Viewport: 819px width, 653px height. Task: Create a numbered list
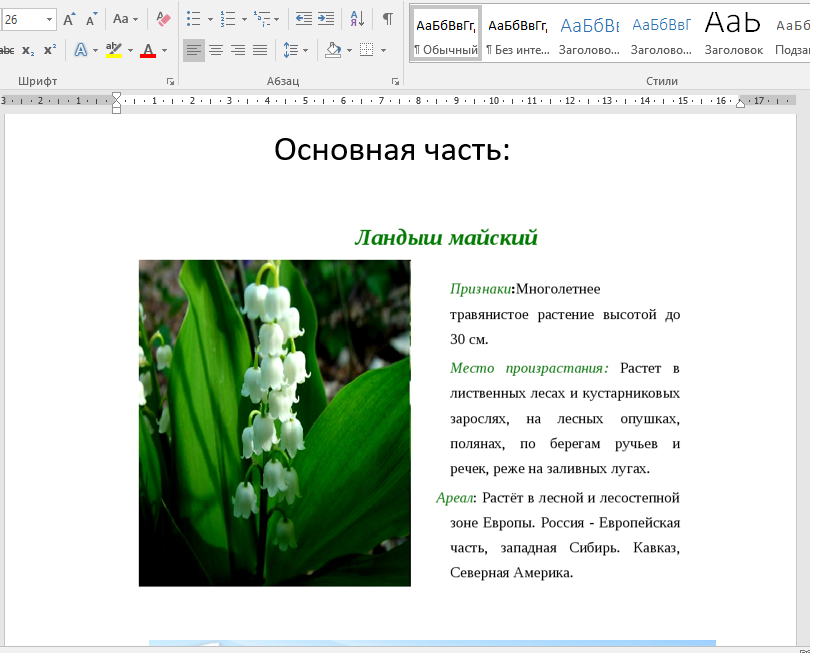(228, 19)
